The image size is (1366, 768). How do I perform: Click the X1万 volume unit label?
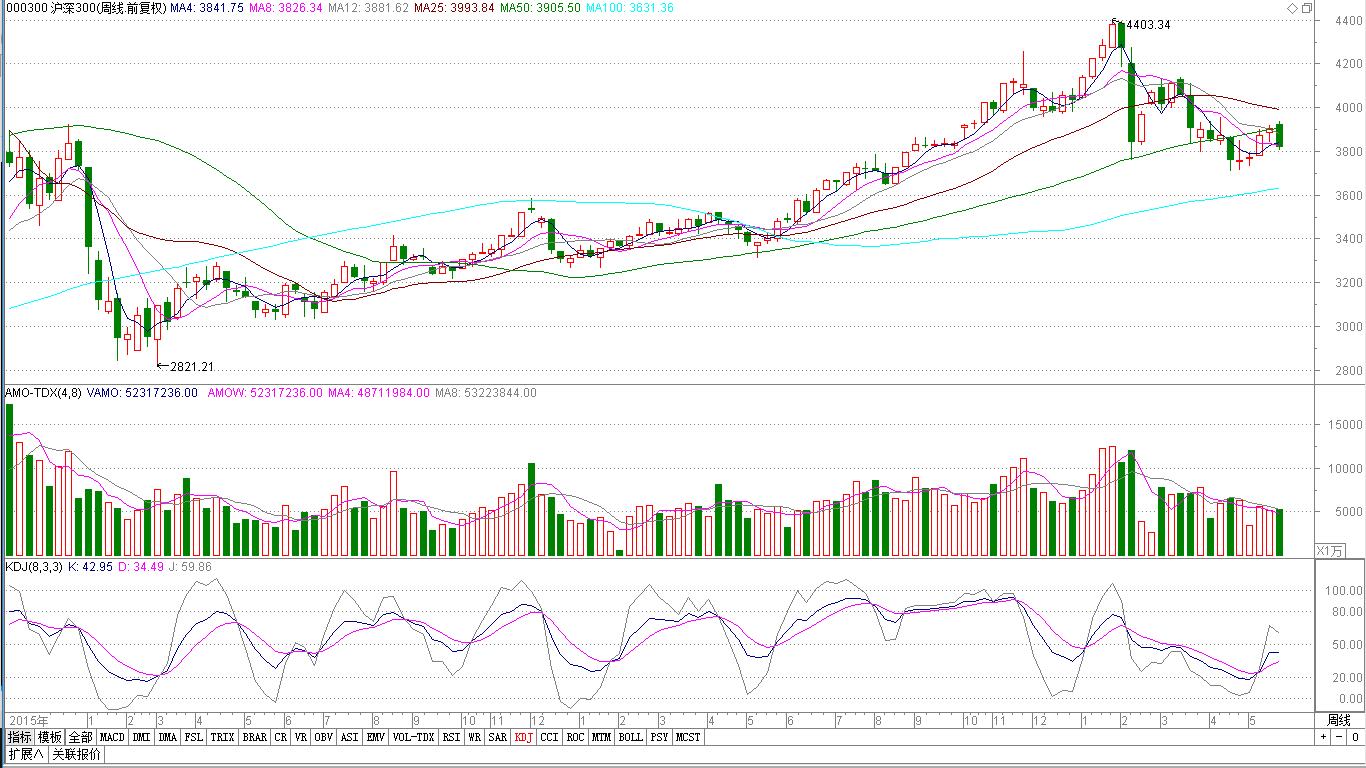1329,550
